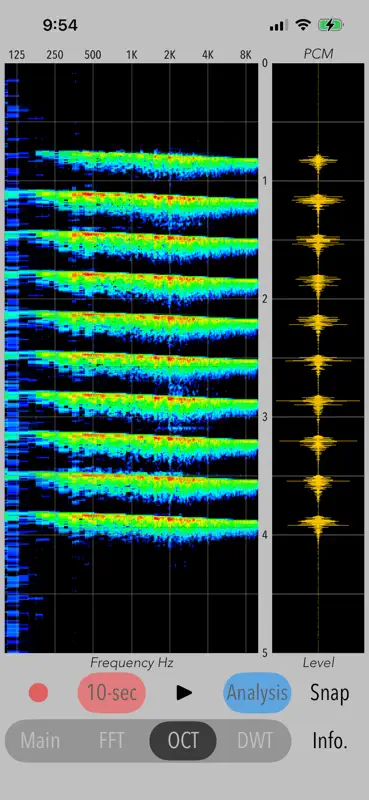
Task: Switch to the DWT tab
Action: (x=255, y=741)
